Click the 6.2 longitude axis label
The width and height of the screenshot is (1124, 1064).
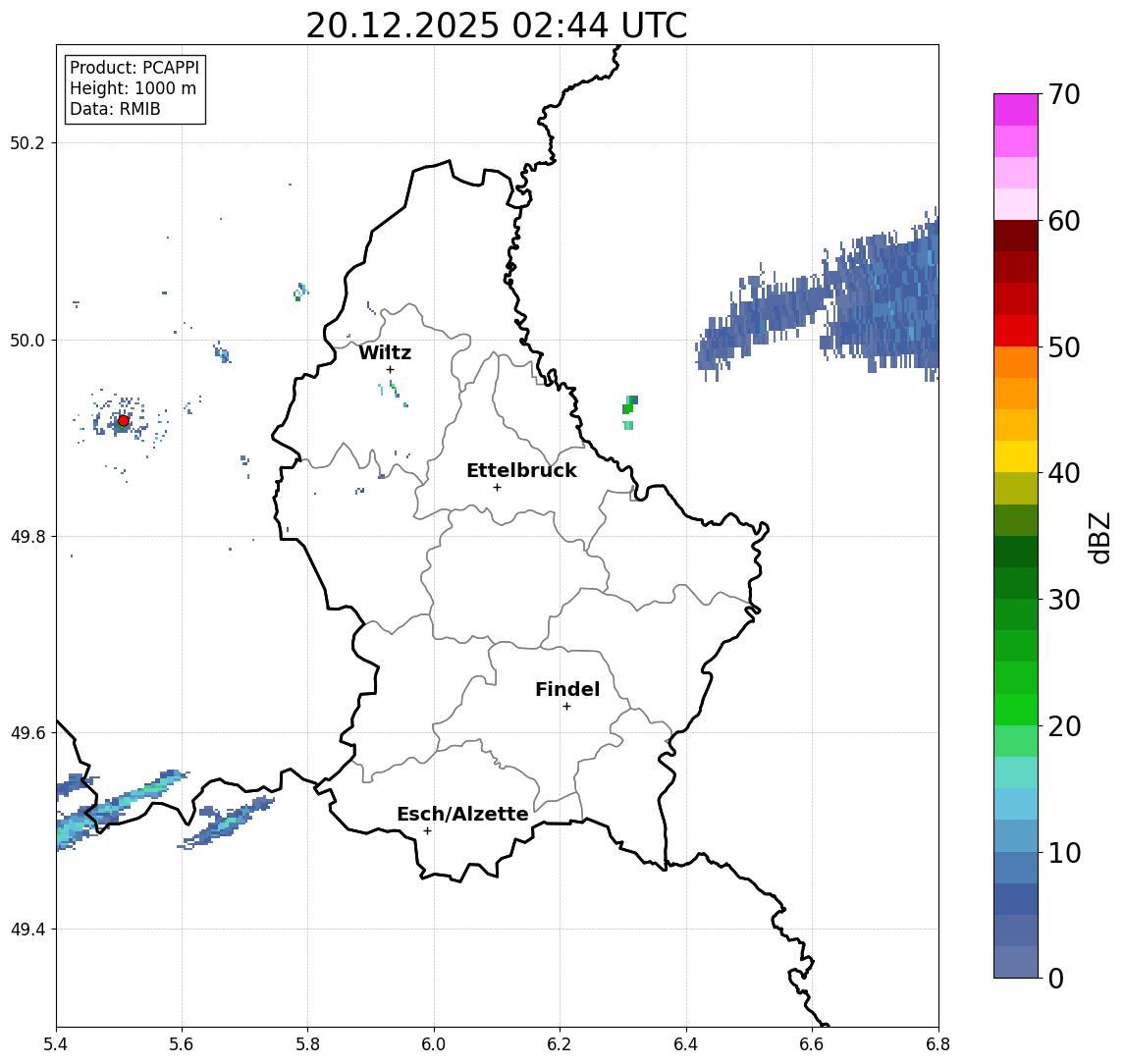561,1044
